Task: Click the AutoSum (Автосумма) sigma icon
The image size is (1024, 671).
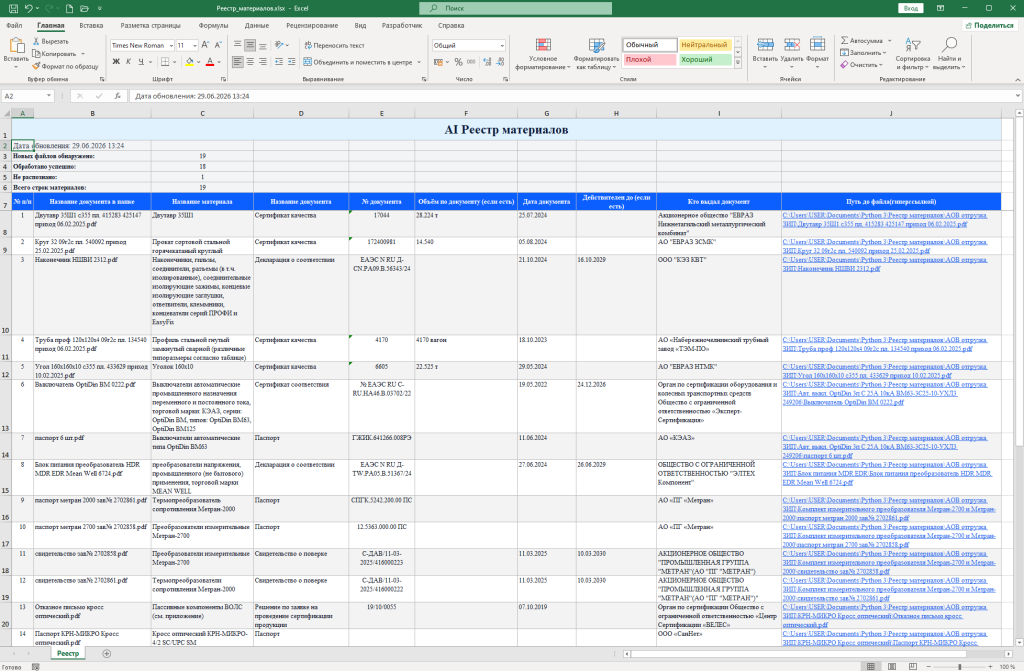Action: [x=845, y=41]
